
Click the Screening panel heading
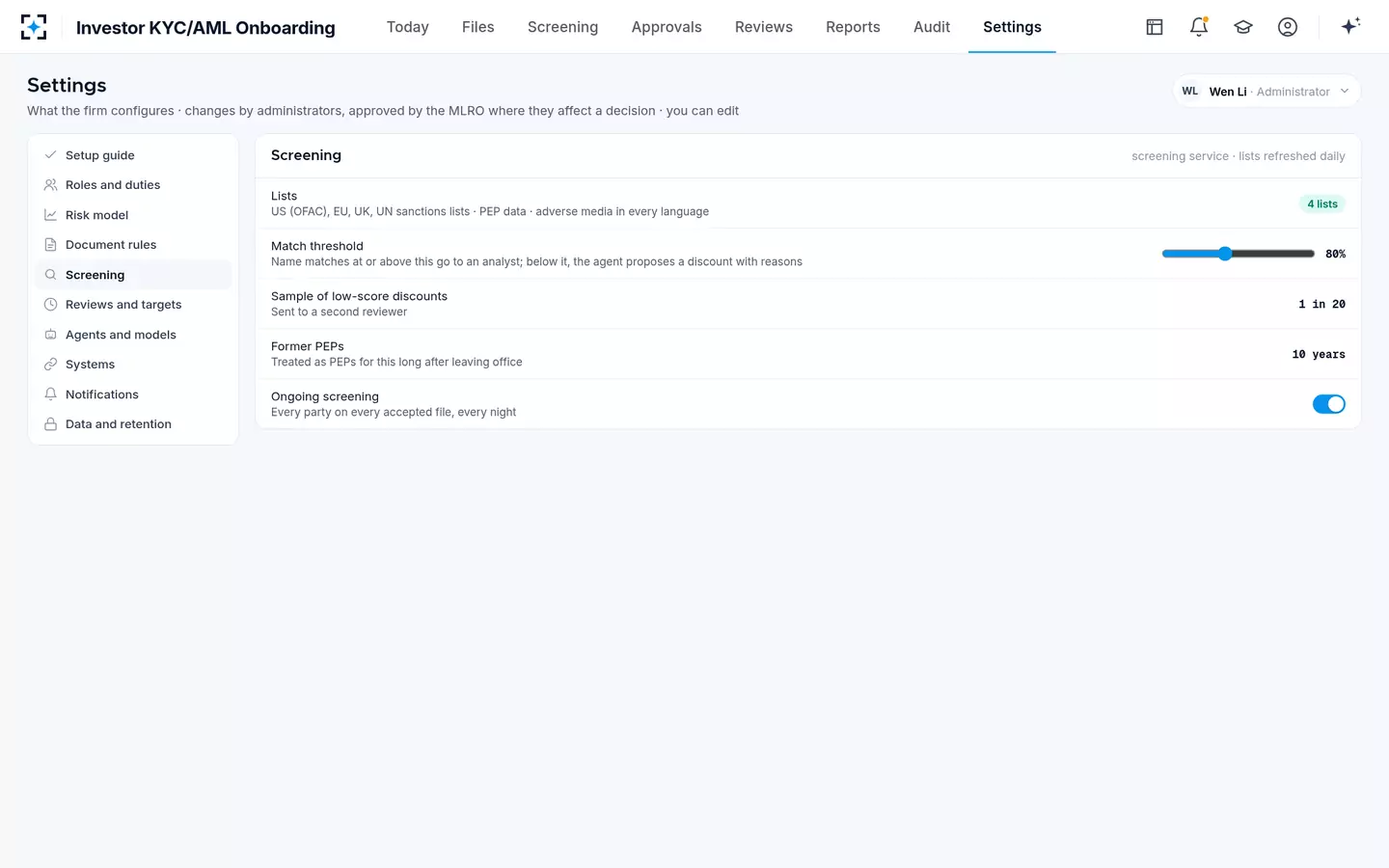[306, 155]
